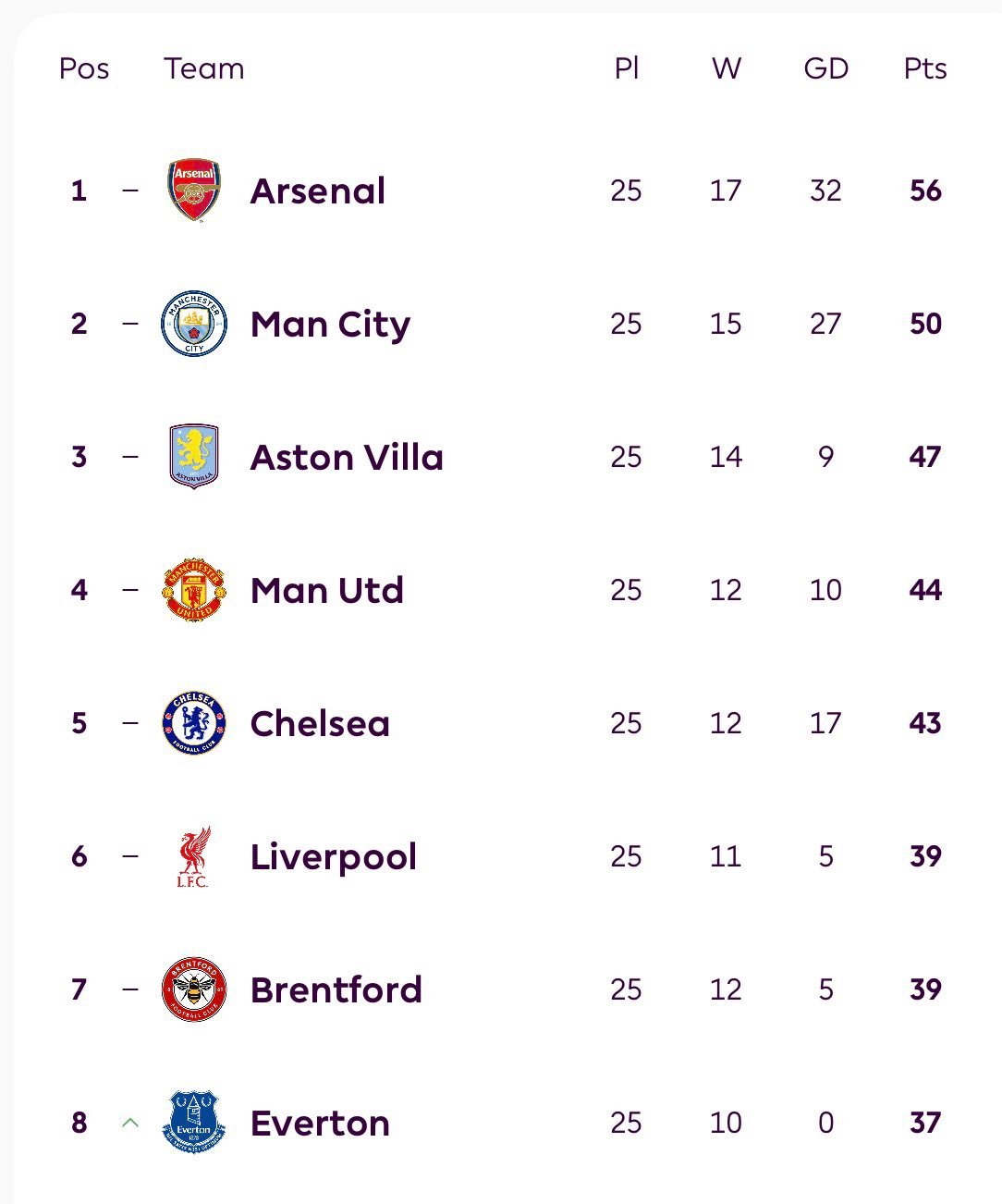The height and width of the screenshot is (1204, 1002).
Task: Select Man City's position number 2
Action: point(79,324)
